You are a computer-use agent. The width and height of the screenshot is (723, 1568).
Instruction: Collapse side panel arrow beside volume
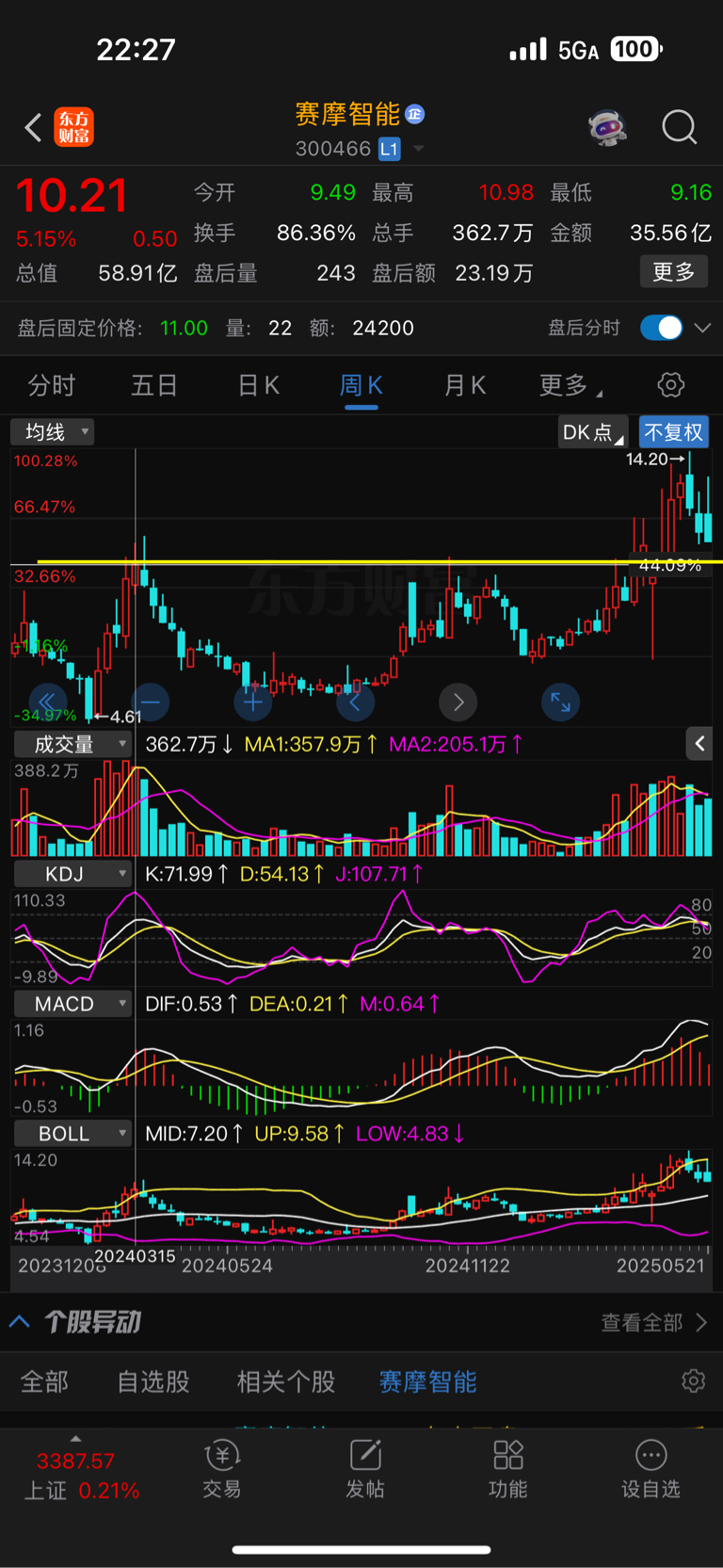pyautogui.click(x=699, y=744)
